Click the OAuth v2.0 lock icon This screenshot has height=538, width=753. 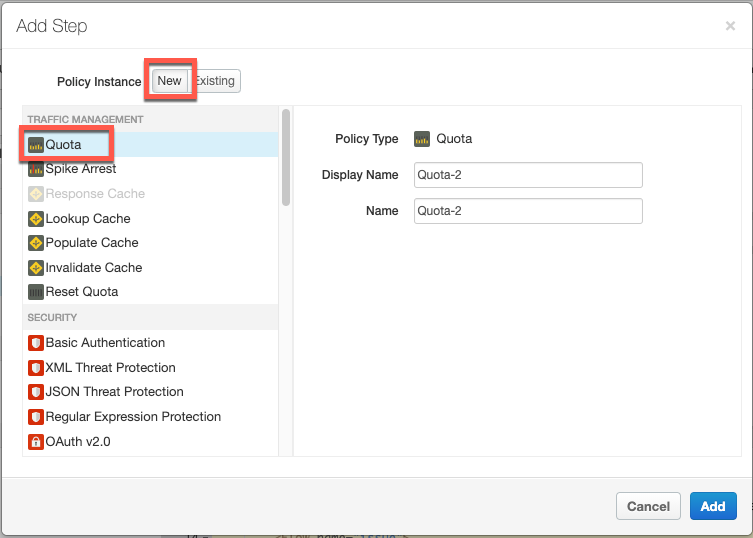[36, 441]
